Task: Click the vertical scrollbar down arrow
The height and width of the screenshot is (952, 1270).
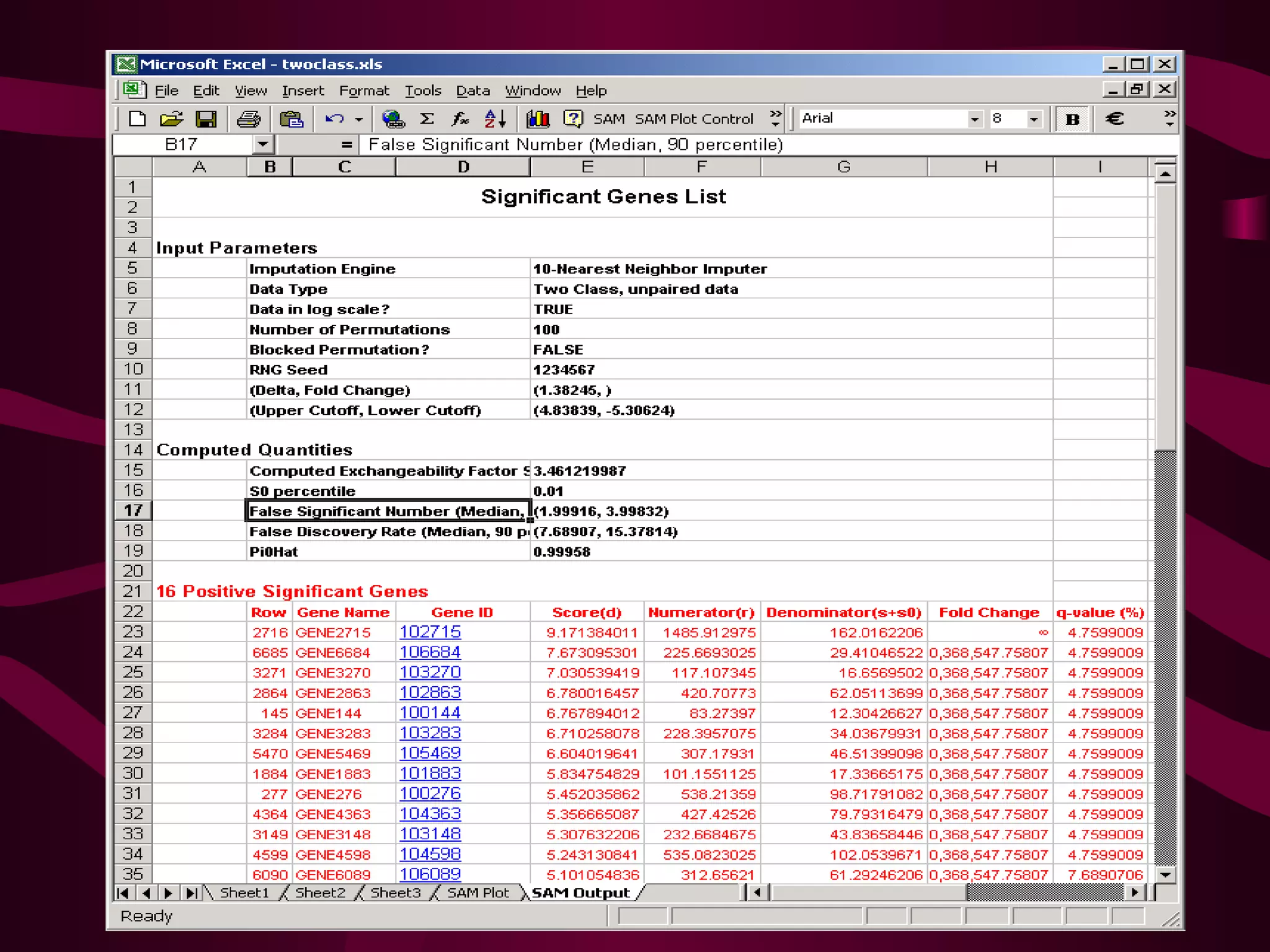Action: point(1165,875)
